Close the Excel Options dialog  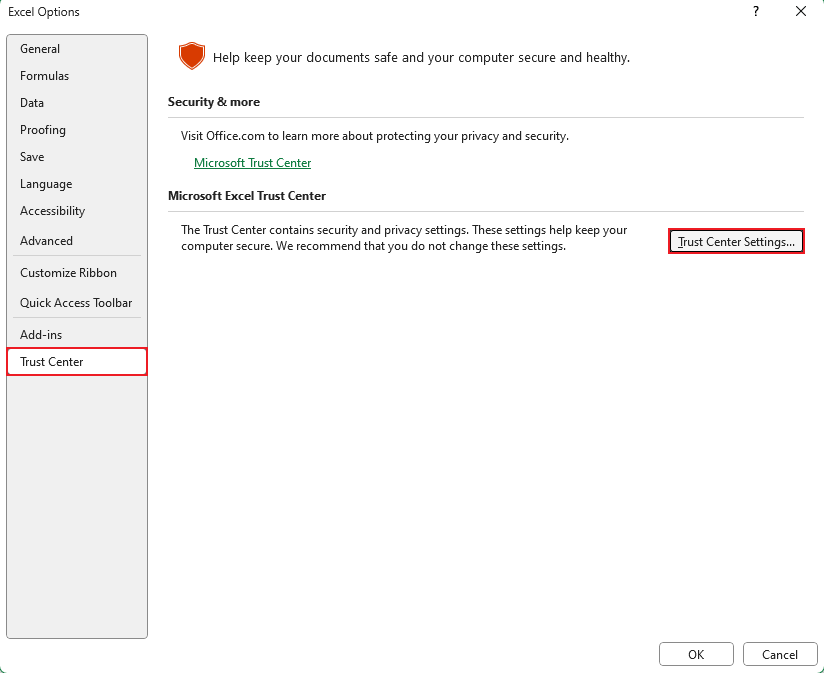800,12
